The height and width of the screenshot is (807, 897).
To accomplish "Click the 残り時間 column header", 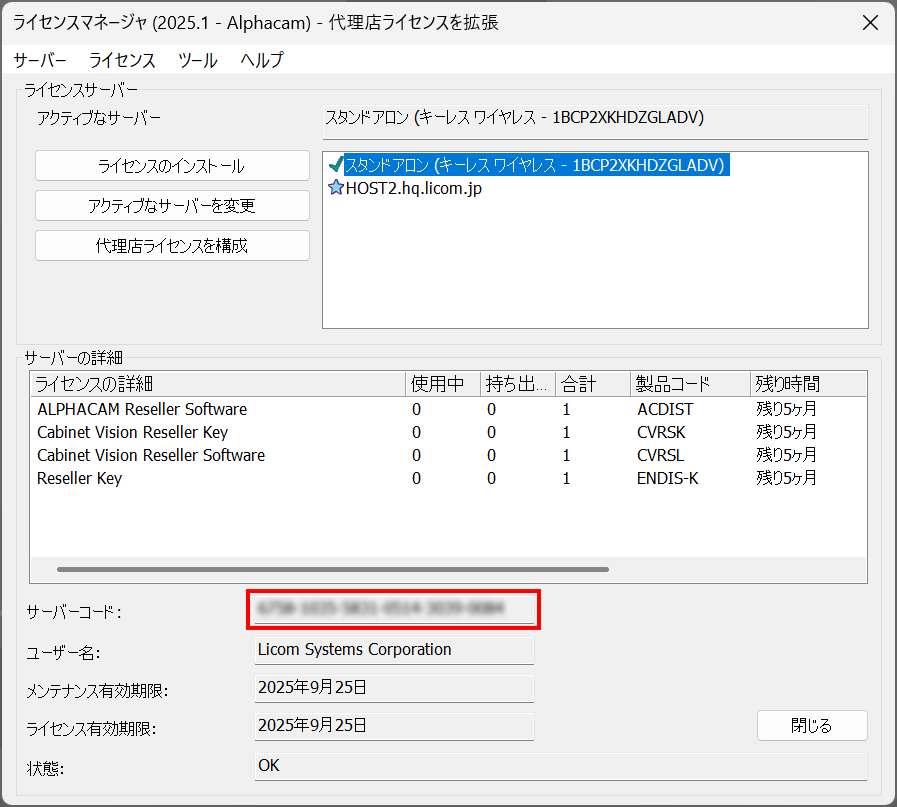I will pos(808,384).
